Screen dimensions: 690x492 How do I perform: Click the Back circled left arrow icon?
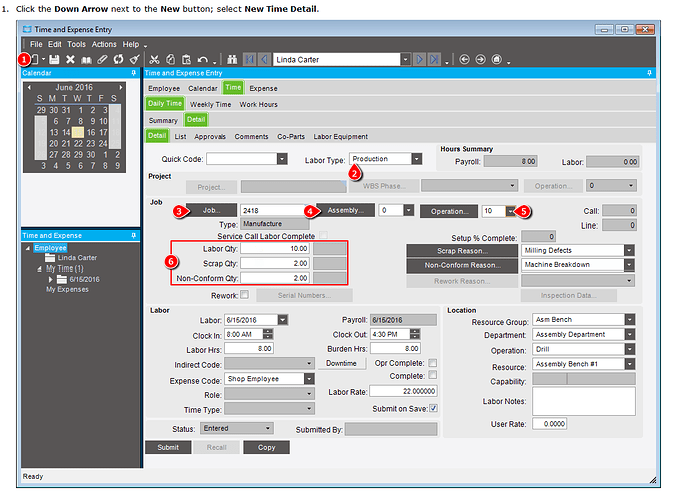point(464,59)
